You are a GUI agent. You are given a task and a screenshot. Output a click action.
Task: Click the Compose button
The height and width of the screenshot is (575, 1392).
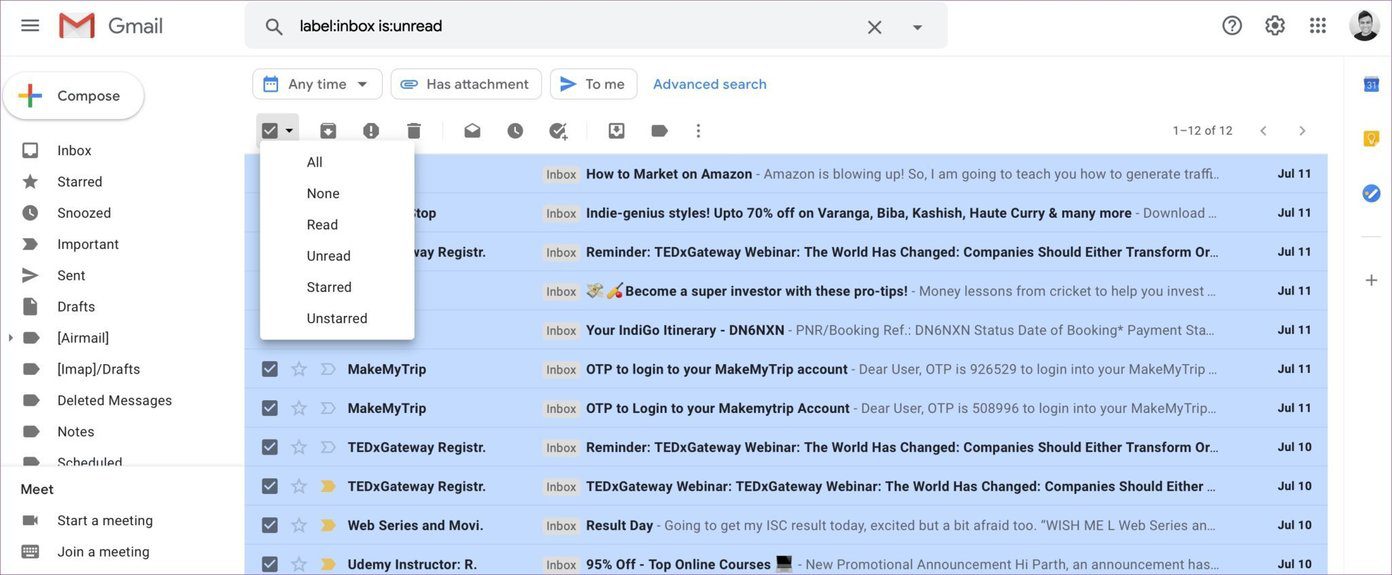click(74, 96)
